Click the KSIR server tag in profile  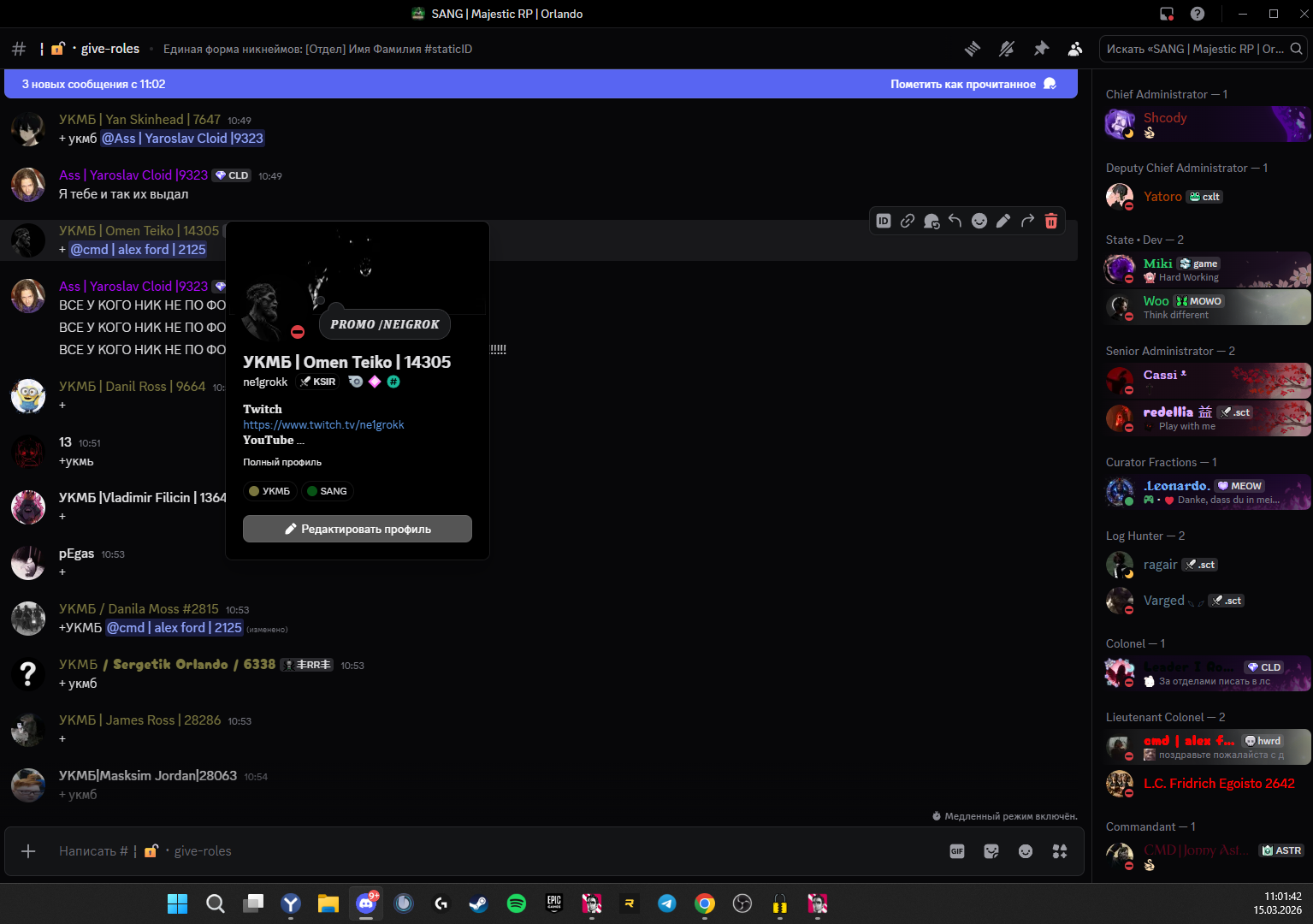point(317,382)
